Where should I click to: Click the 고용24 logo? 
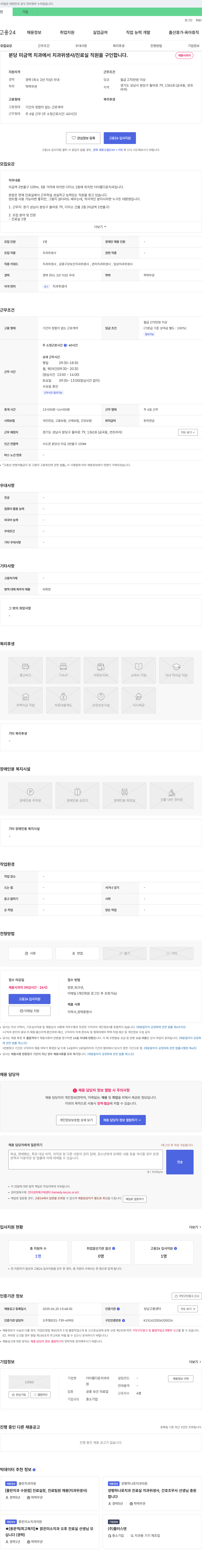(x=8, y=32)
